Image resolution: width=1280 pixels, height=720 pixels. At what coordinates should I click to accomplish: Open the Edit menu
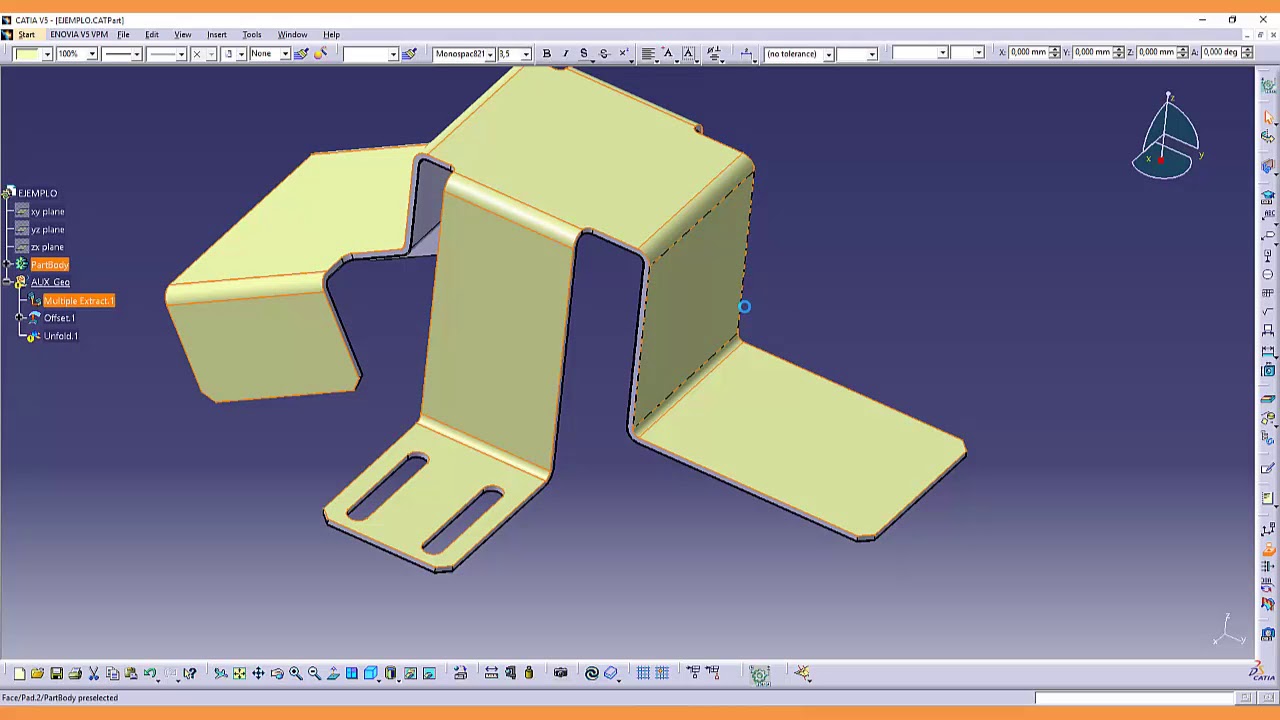pyautogui.click(x=152, y=35)
